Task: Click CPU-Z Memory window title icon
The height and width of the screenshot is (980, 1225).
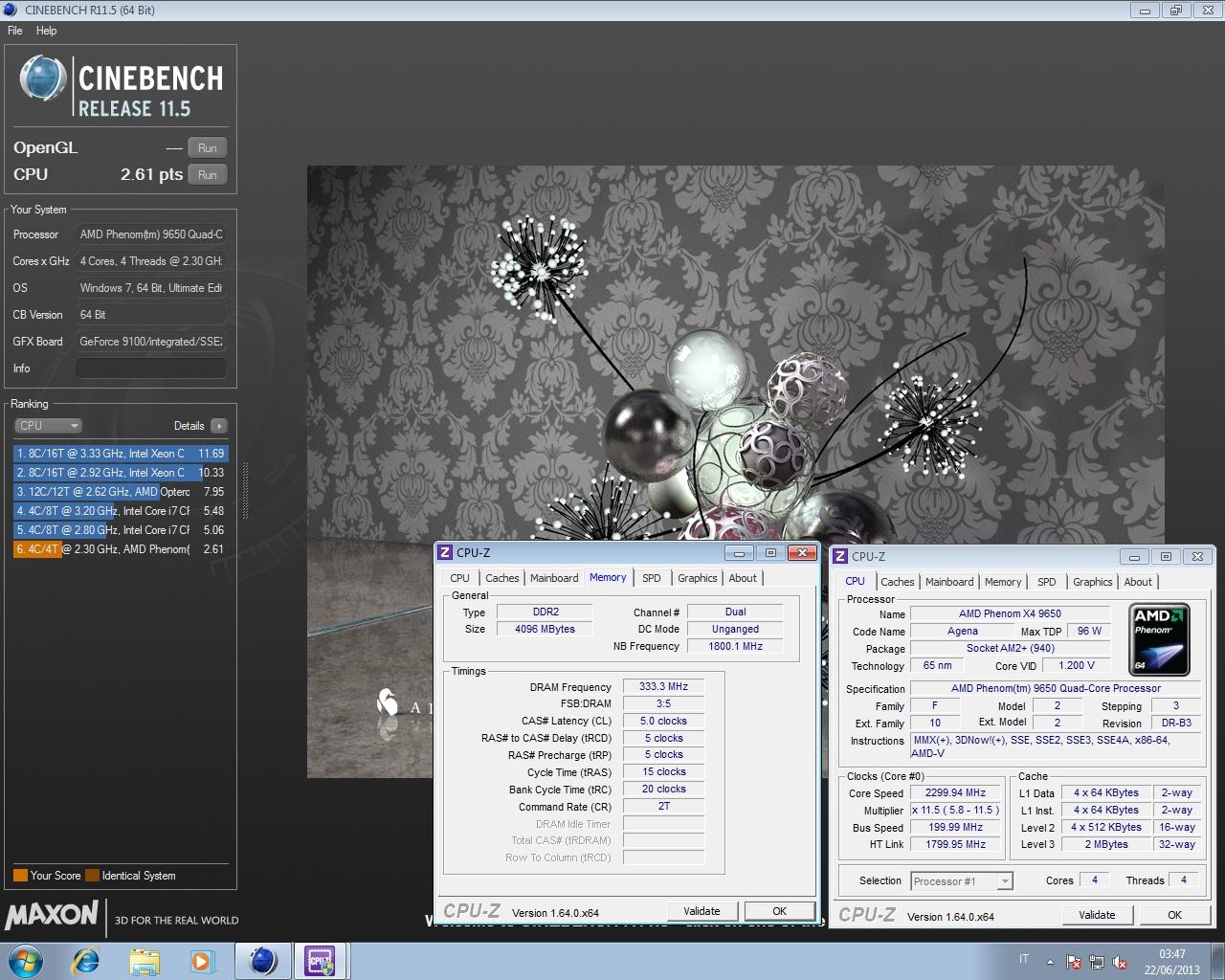Action: click(445, 552)
